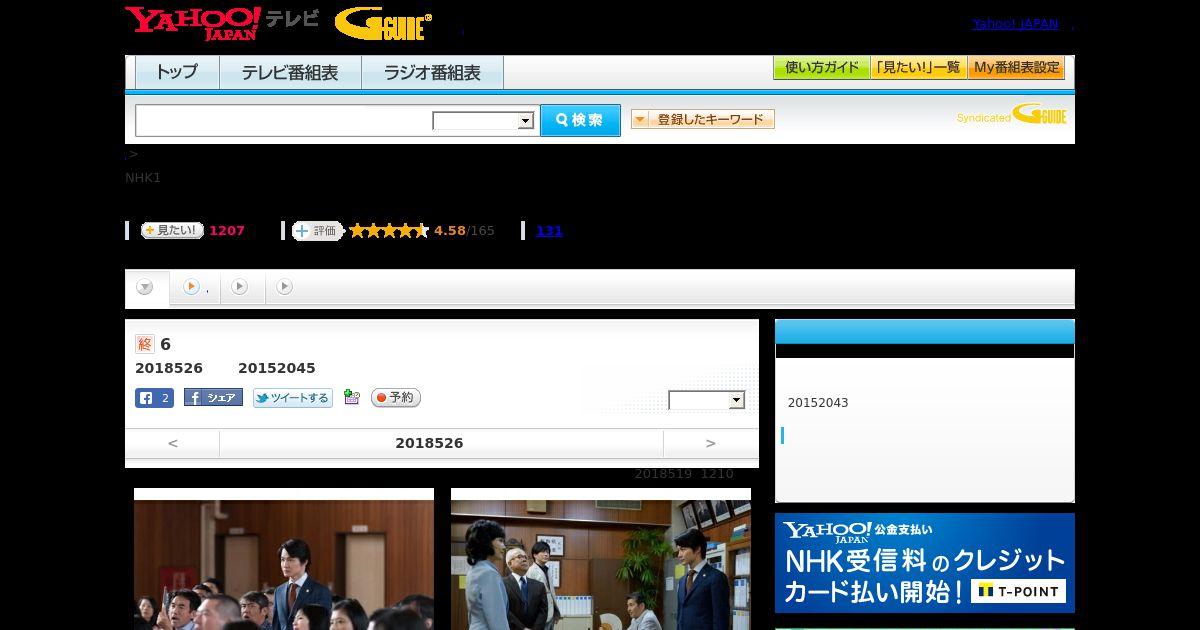Switch to the トップ tab

point(177,73)
